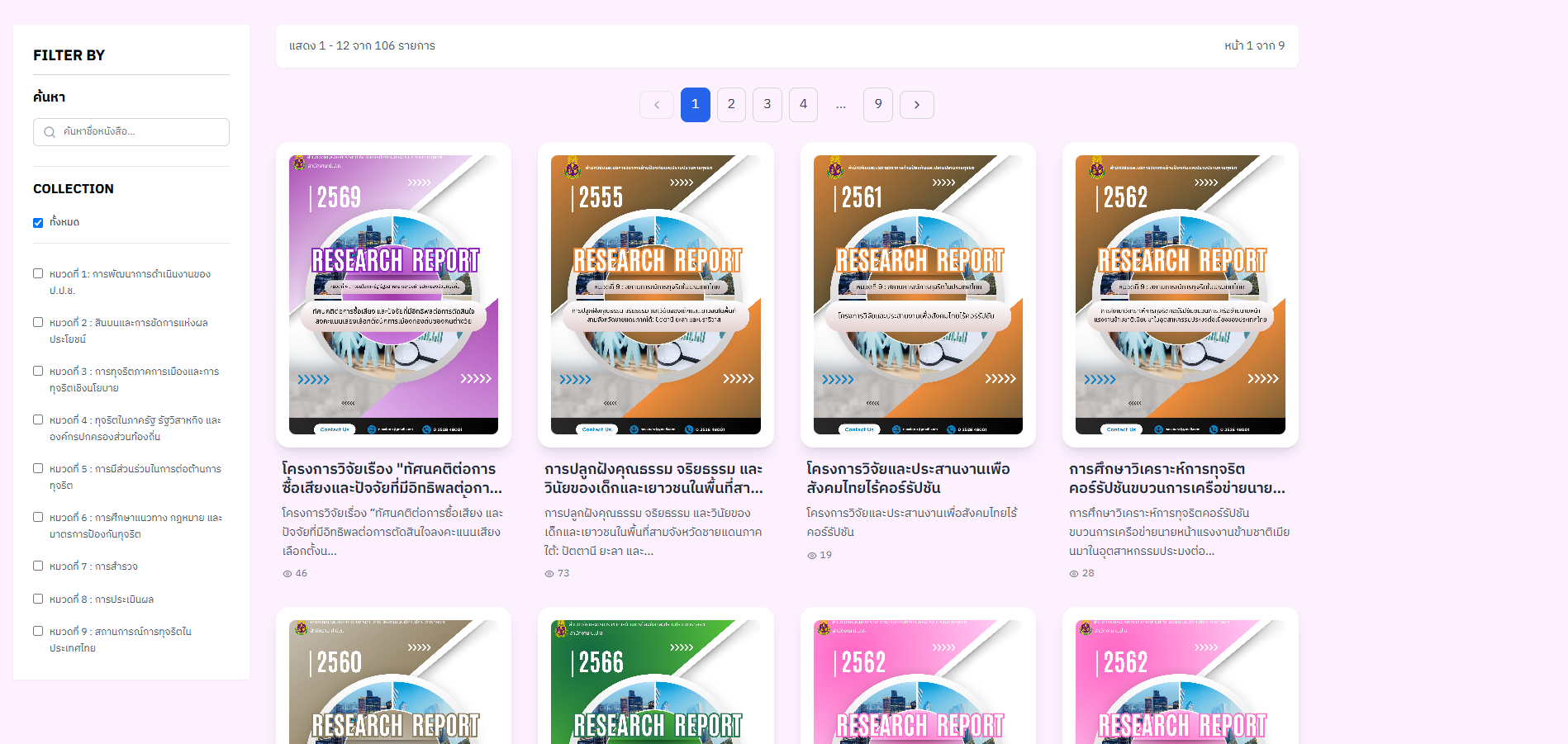Click the ค้นหา label

tap(49, 97)
